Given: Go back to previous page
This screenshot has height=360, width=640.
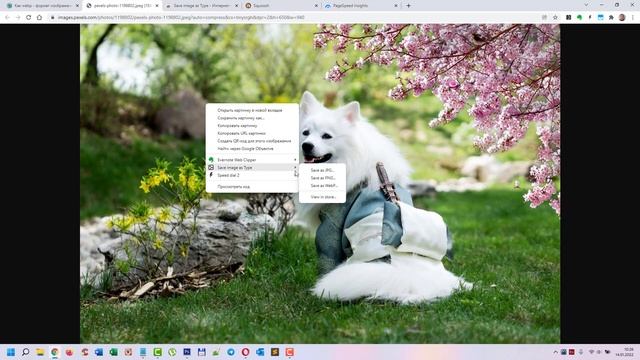Looking at the screenshot, I should pyautogui.click(x=7, y=18).
